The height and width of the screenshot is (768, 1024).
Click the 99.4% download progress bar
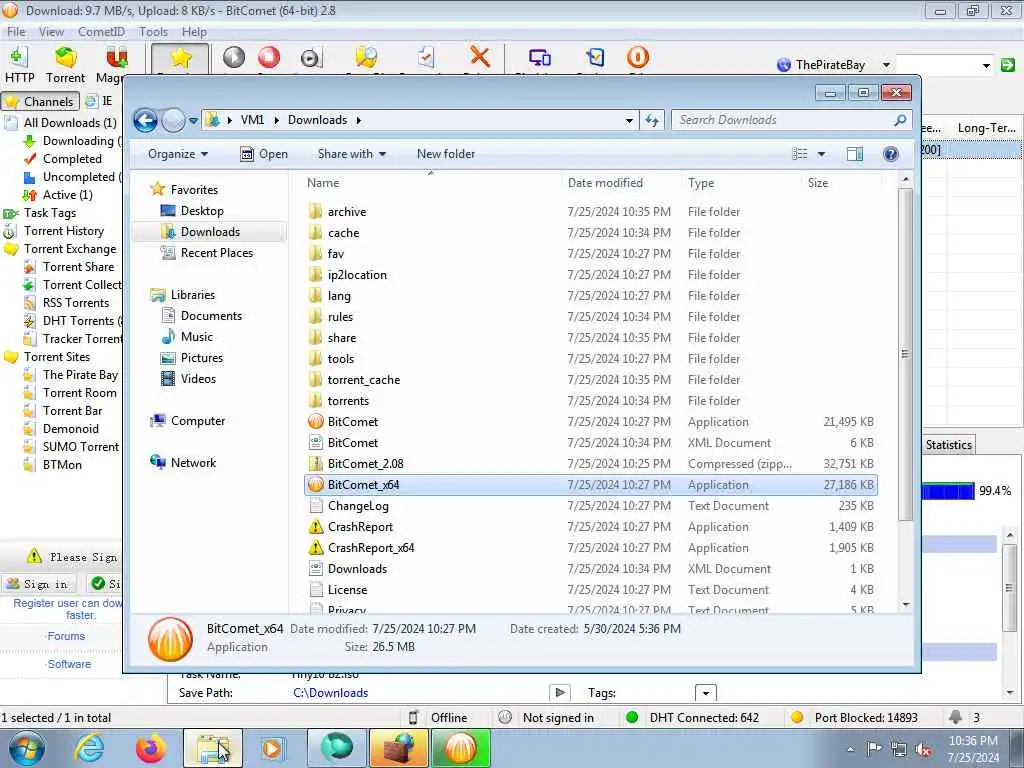pyautogui.click(x=948, y=491)
